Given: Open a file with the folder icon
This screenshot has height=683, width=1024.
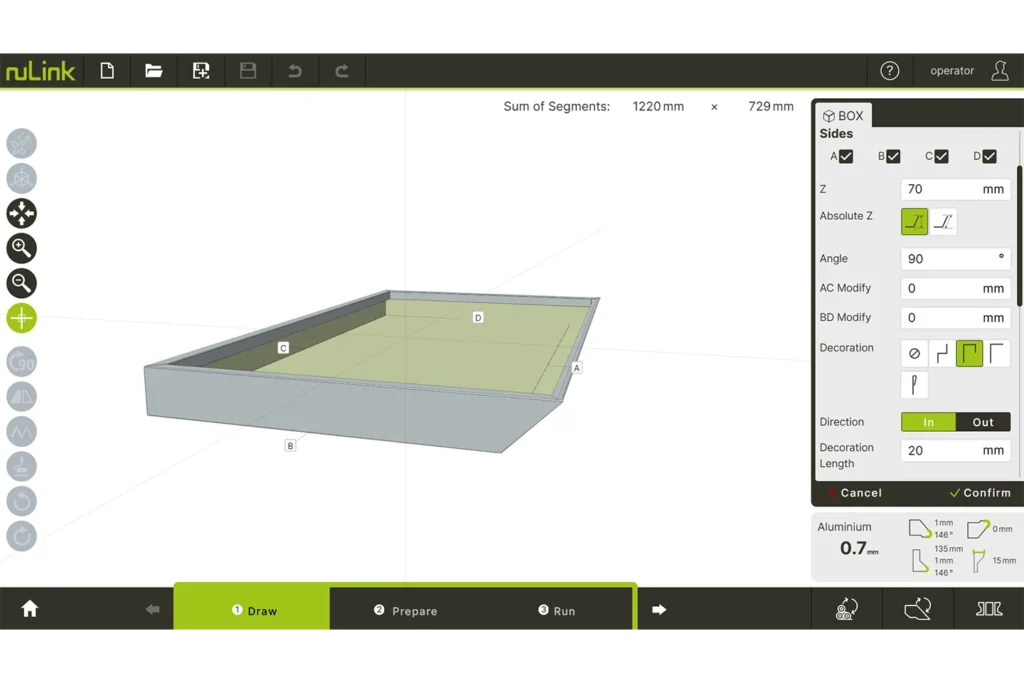Looking at the screenshot, I should (154, 71).
